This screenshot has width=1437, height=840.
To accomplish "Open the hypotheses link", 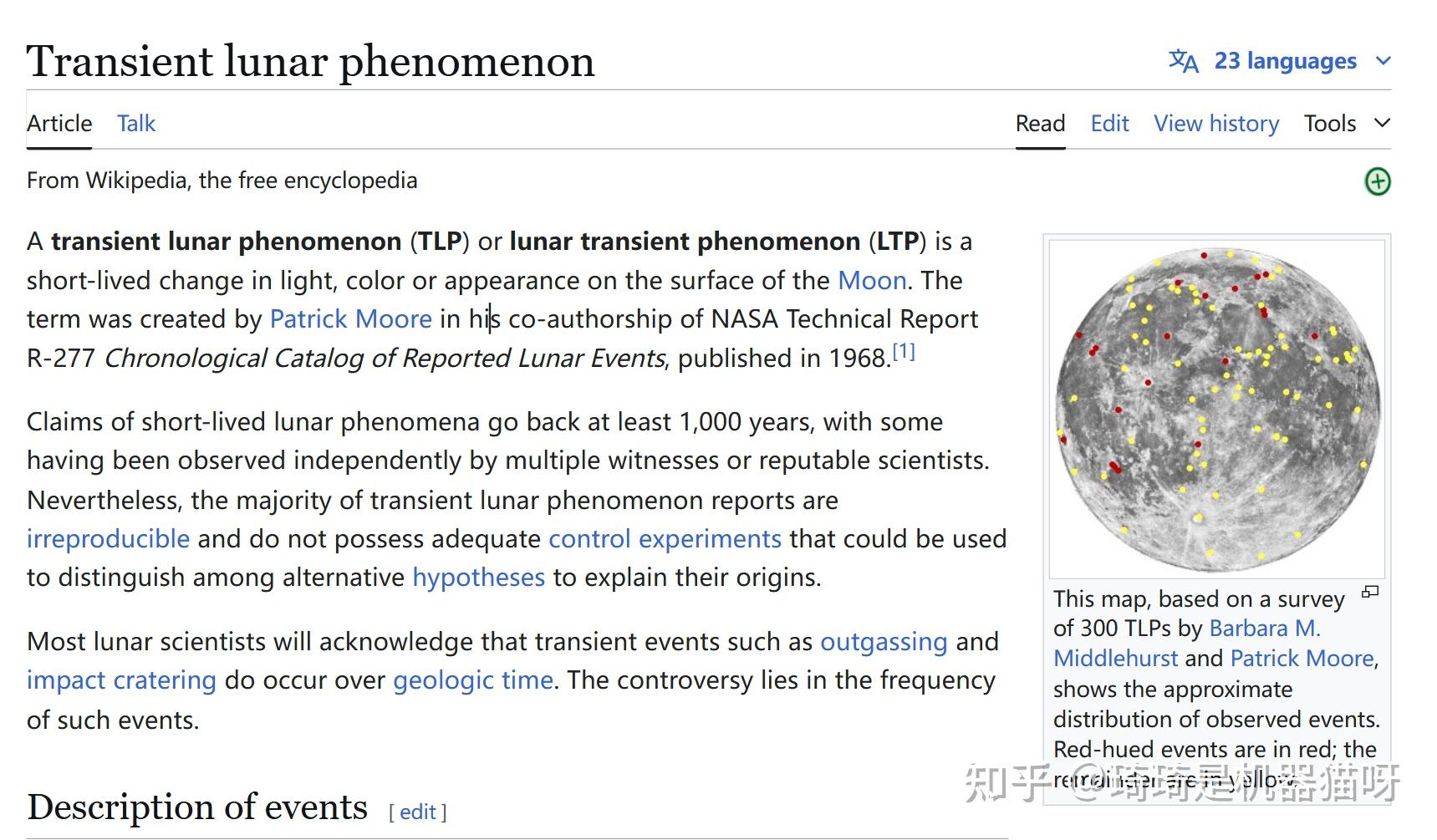I will pos(478,578).
